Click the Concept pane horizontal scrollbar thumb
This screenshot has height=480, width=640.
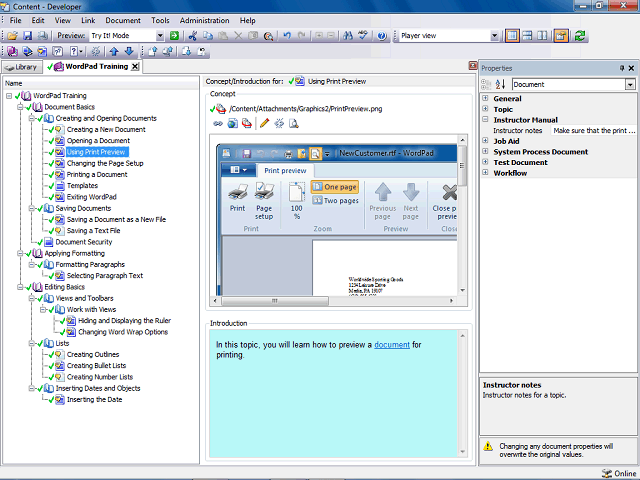coord(275,301)
